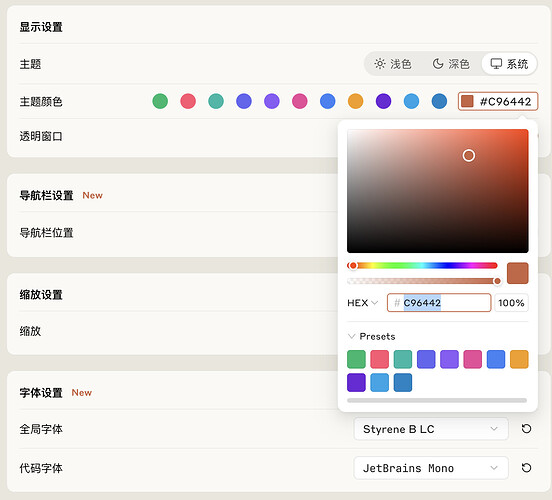Choose the green theme color circle

pos(160,101)
